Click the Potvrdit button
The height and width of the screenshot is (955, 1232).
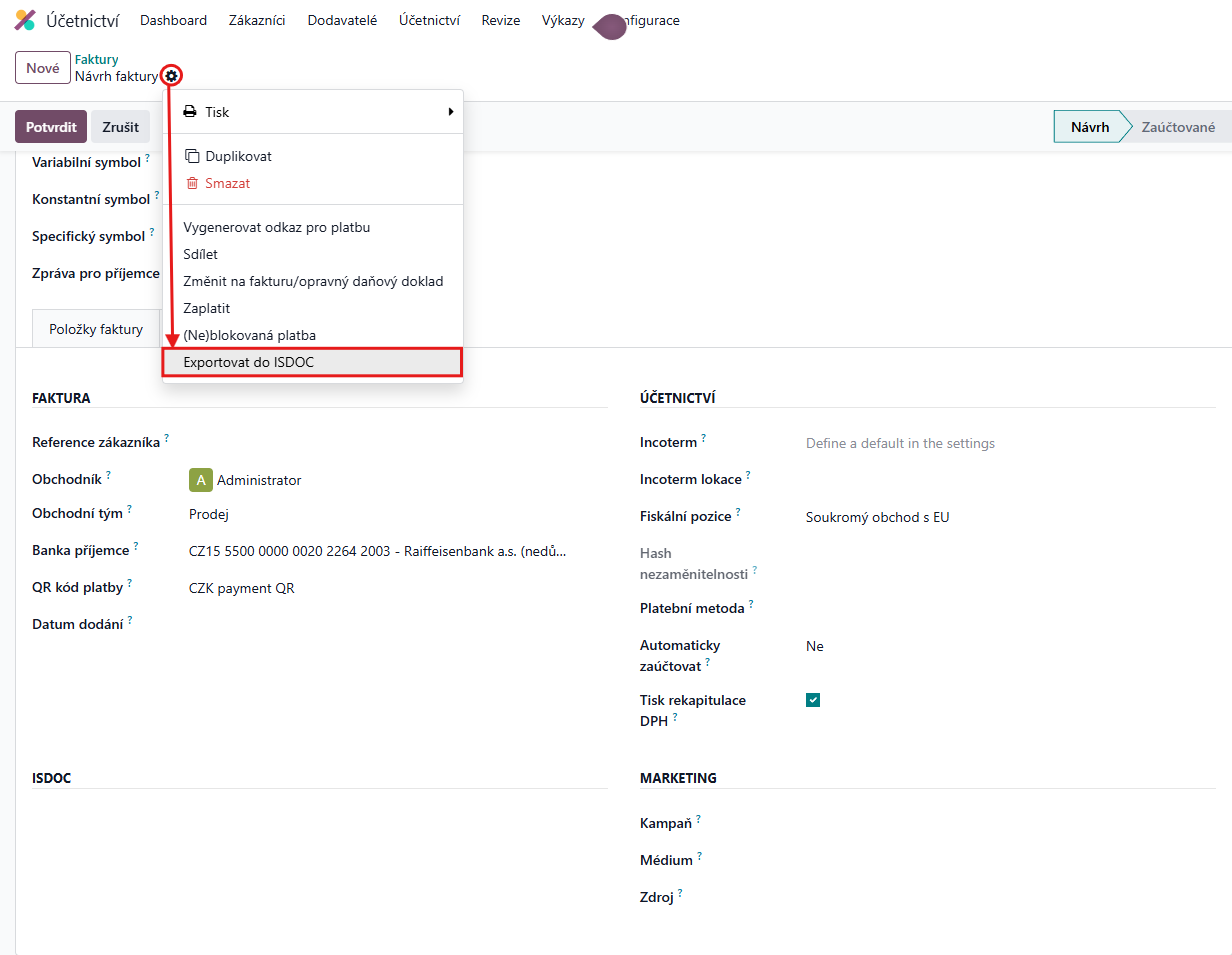(x=51, y=127)
